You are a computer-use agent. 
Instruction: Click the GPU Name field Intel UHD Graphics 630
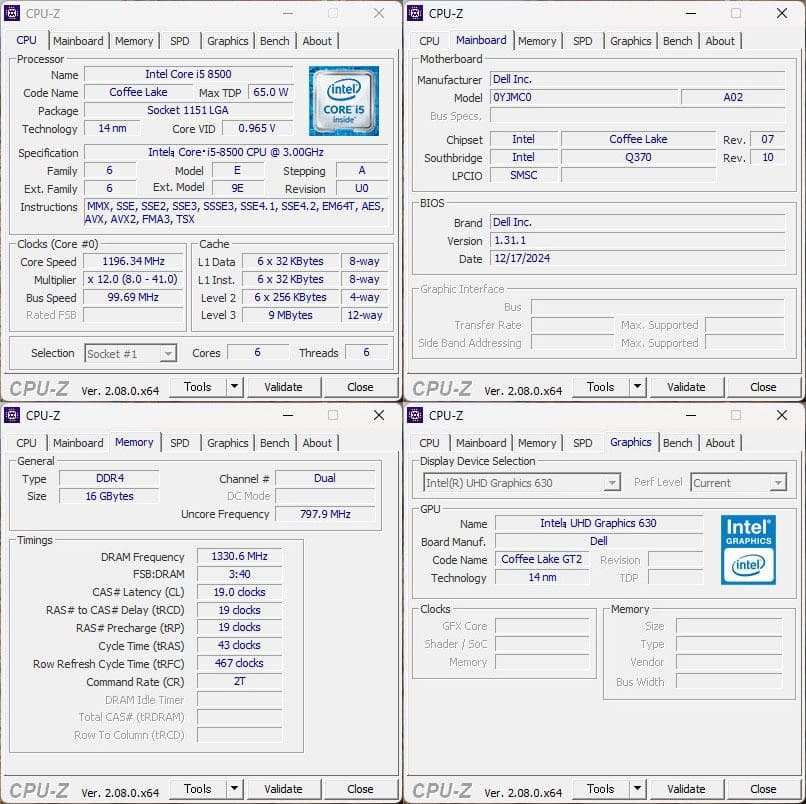point(600,522)
